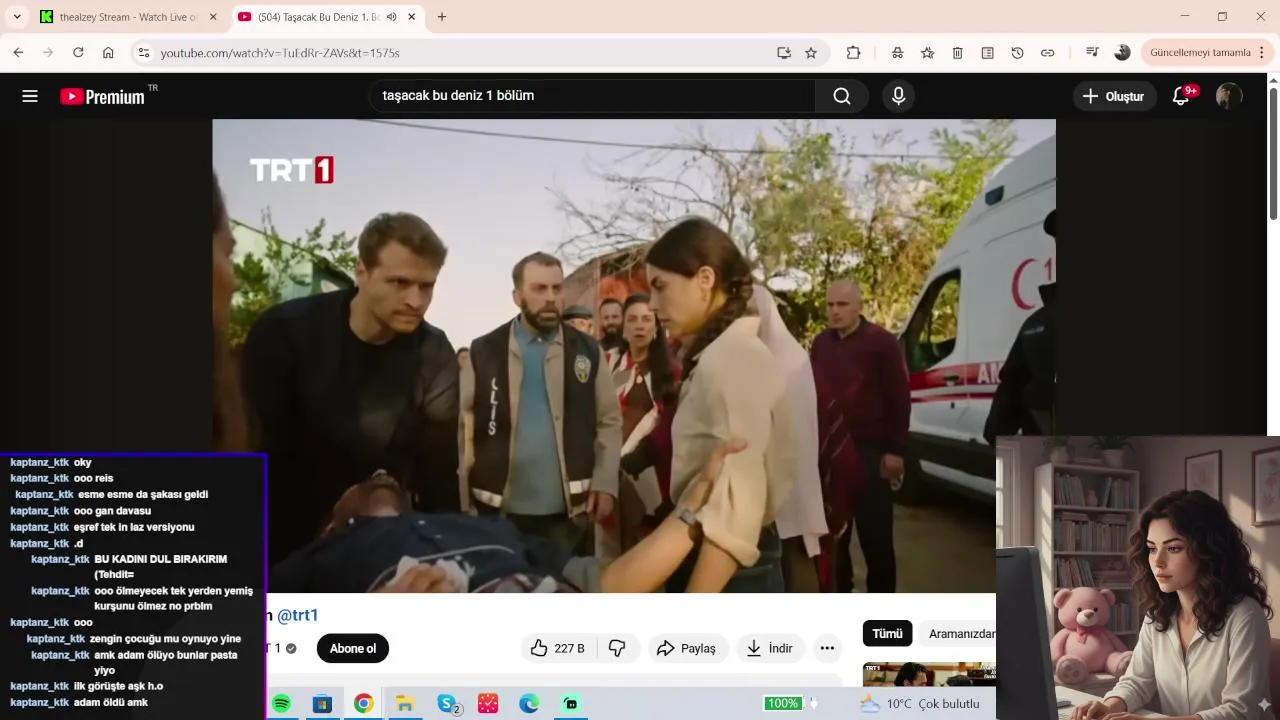This screenshot has height=720, width=1280.
Task: Click the YouTube search input field
Action: (593, 96)
